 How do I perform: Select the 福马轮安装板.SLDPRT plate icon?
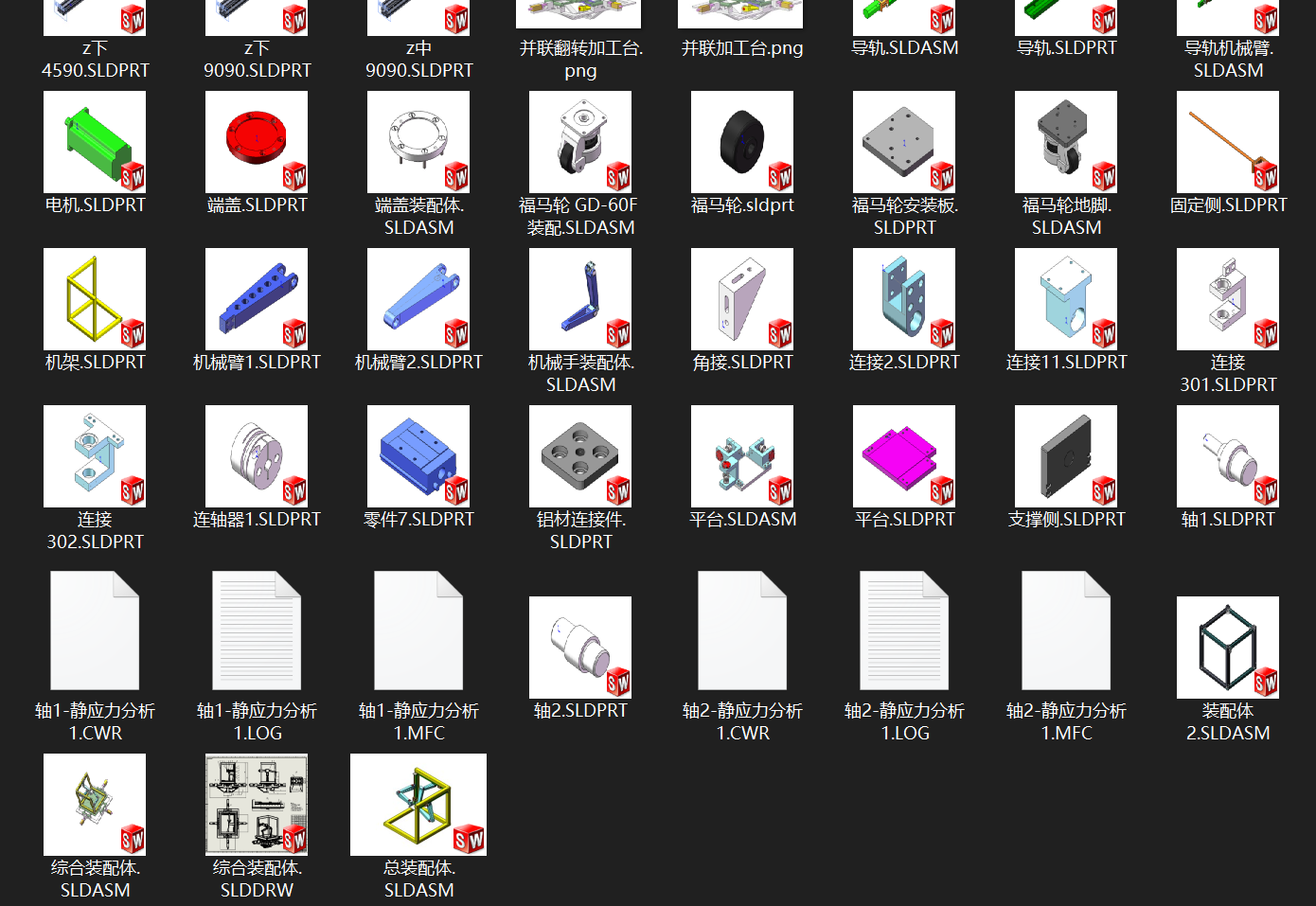click(904, 142)
